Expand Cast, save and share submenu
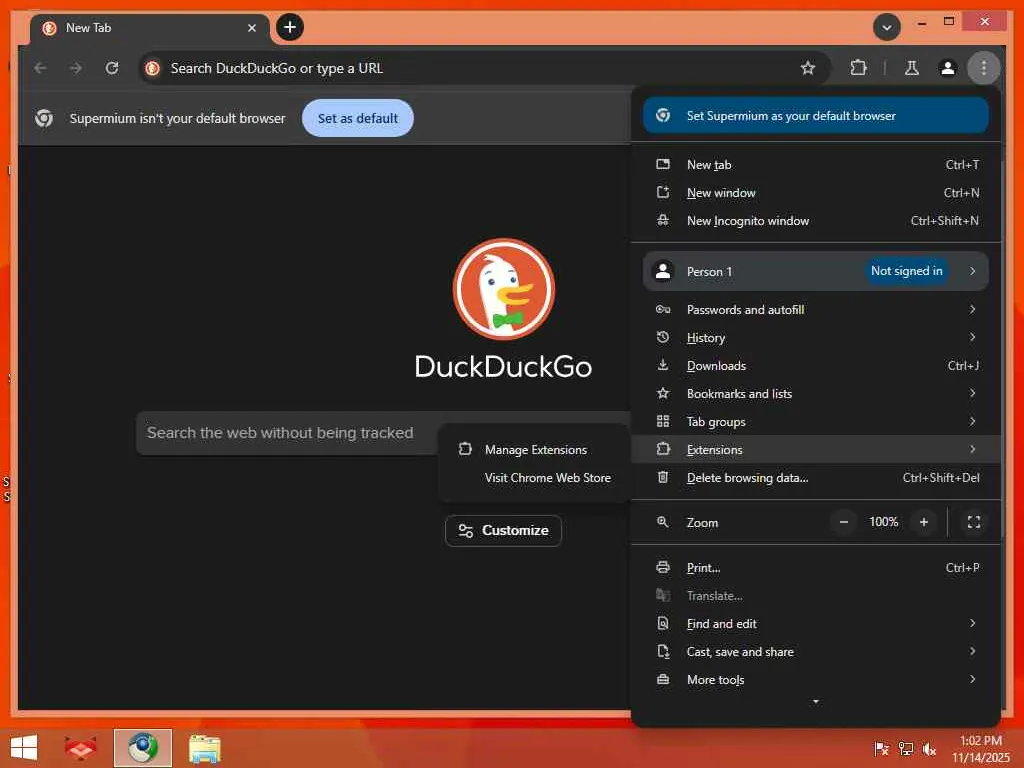This screenshot has width=1024, height=768. (x=816, y=652)
